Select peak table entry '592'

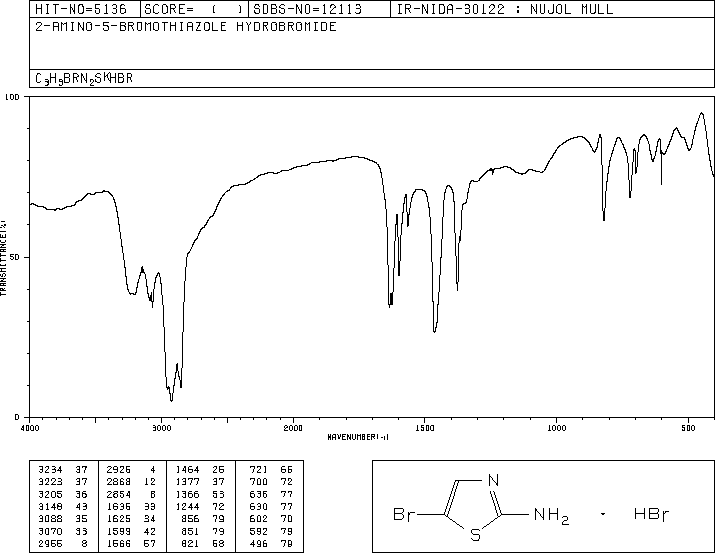[x=259, y=531]
